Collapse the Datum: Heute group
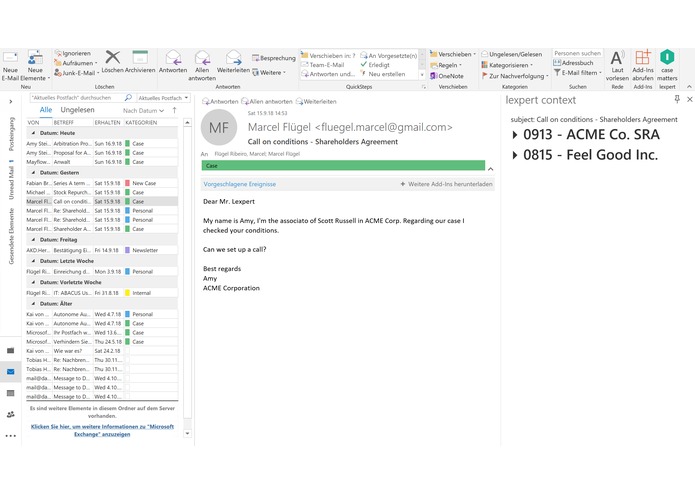Screen dimensions: 695x494 pyautogui.click(x=33, y=133)
